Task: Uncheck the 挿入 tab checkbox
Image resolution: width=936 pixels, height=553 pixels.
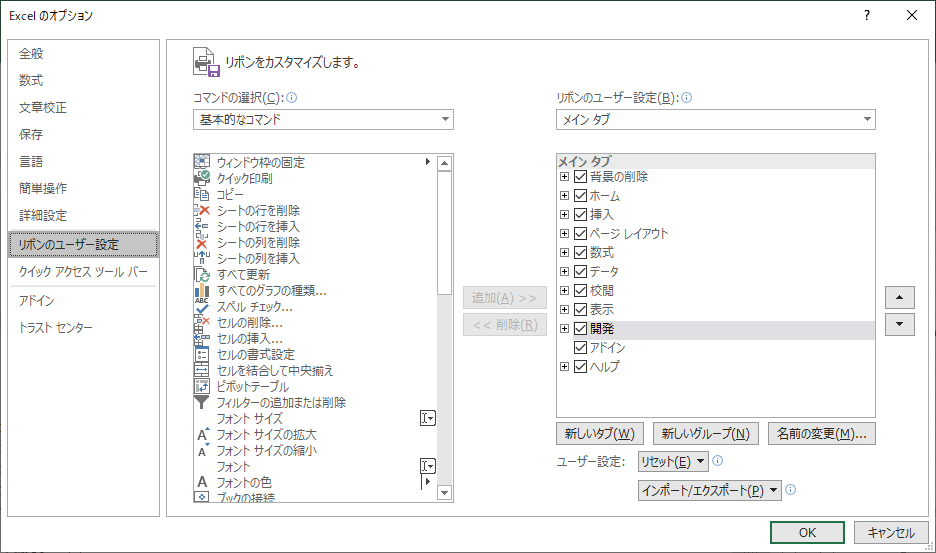Action: 580,214
